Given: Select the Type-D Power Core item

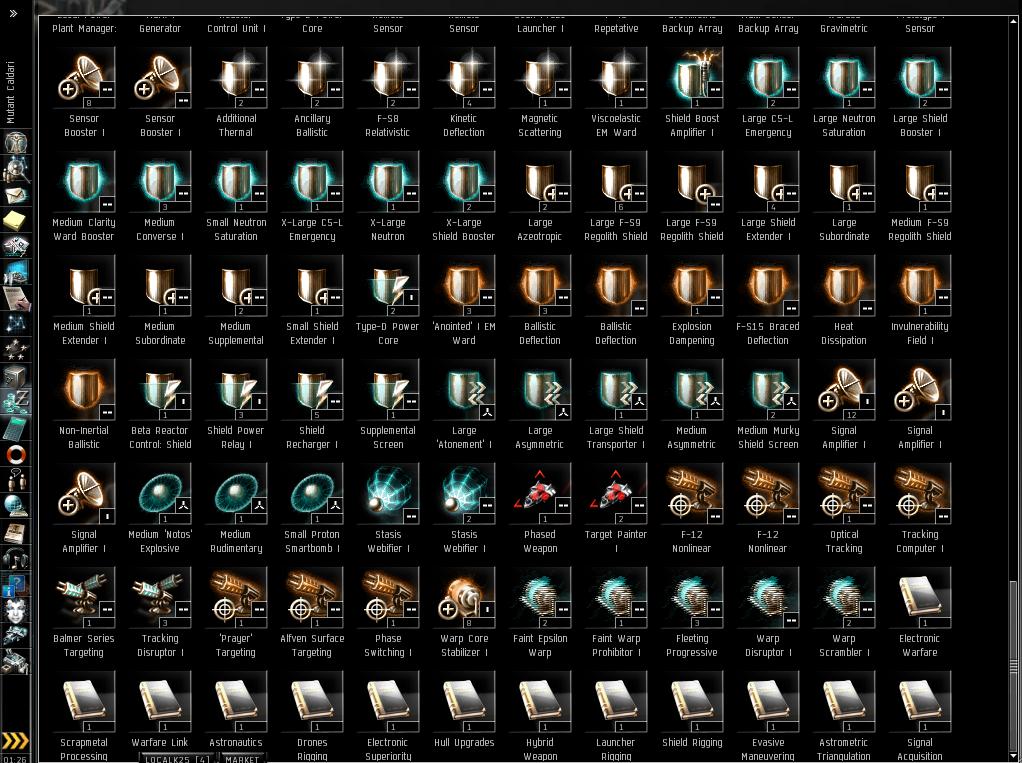Looking at the screenshot, I should click(388, 285).
